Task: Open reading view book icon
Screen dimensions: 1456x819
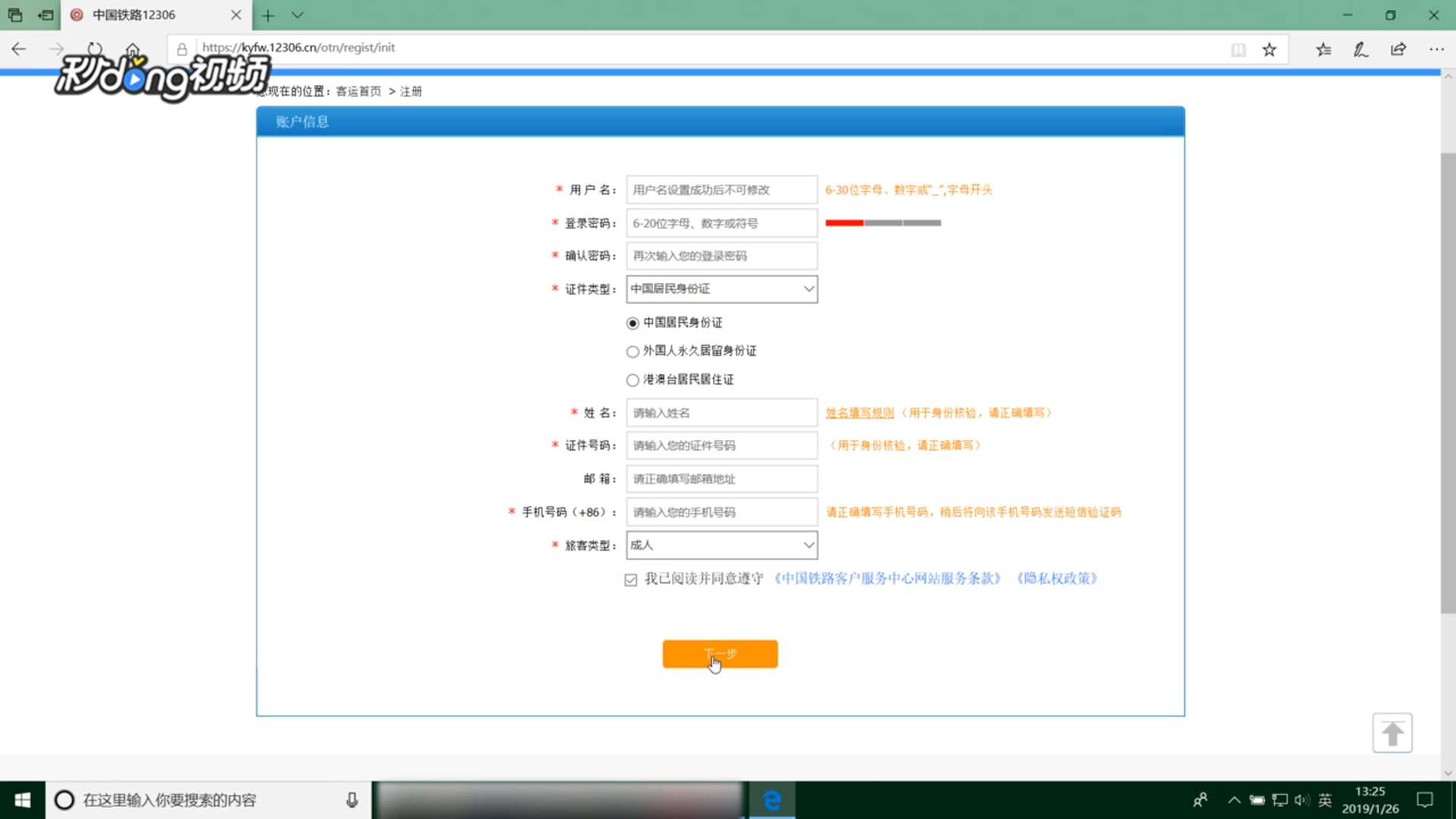Action: coord(1238,50)
